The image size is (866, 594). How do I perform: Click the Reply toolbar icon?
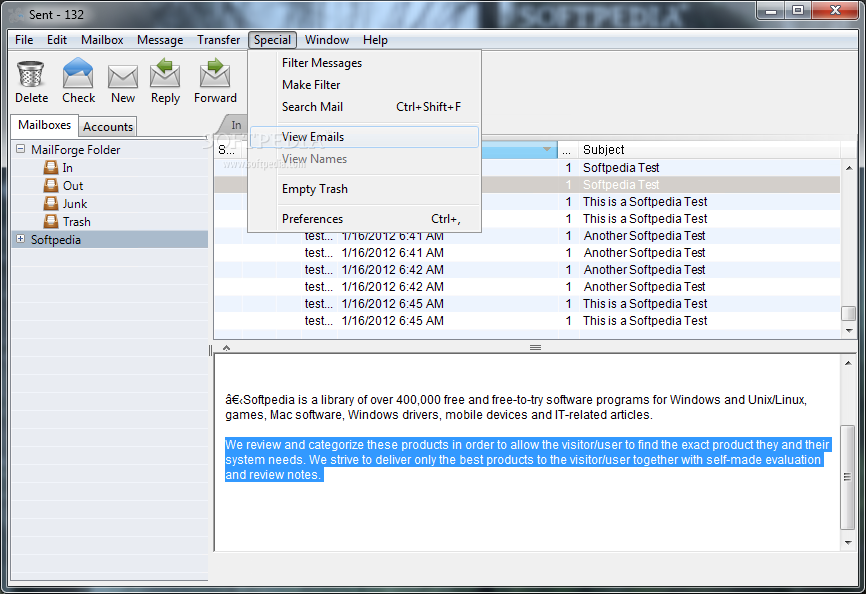(x=165, y=73)
